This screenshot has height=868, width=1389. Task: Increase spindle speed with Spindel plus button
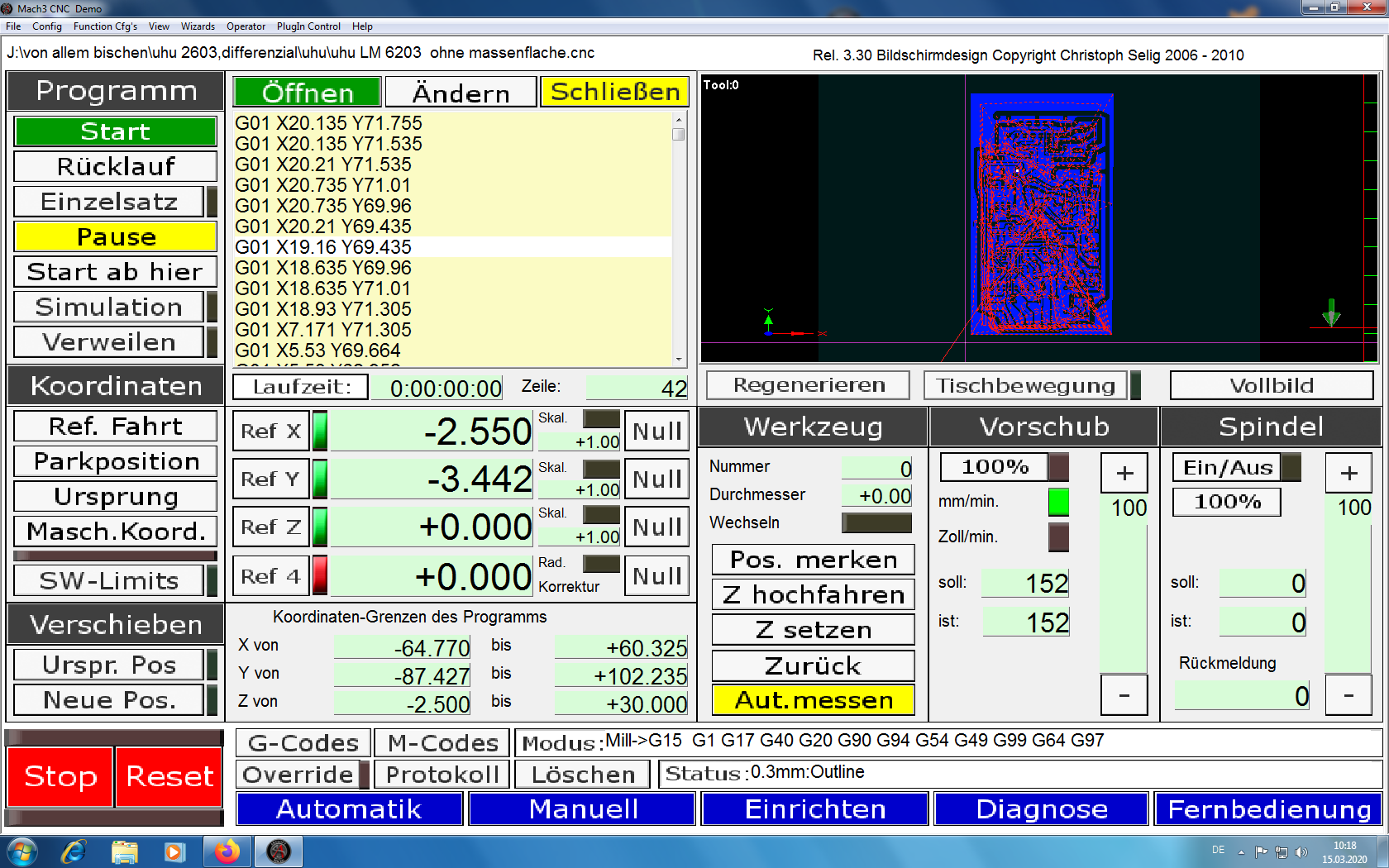1349,473
